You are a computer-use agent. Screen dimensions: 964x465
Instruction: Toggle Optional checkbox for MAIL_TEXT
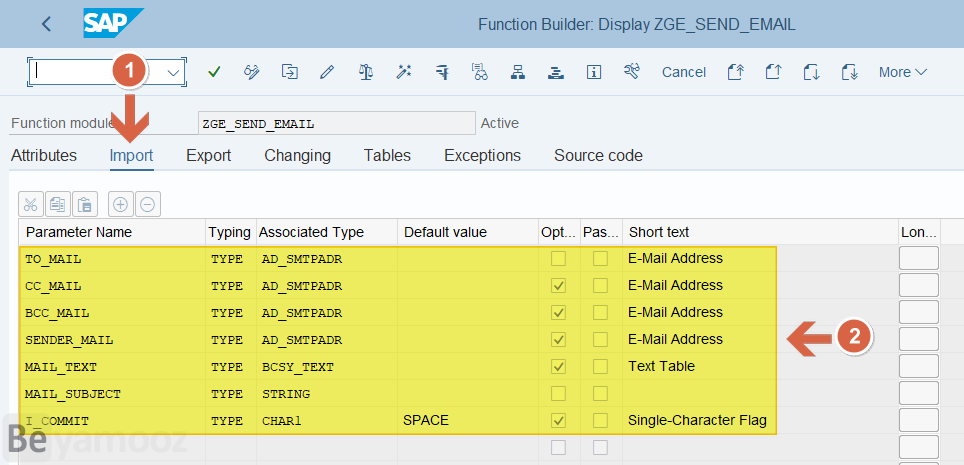tap(558, 367)
